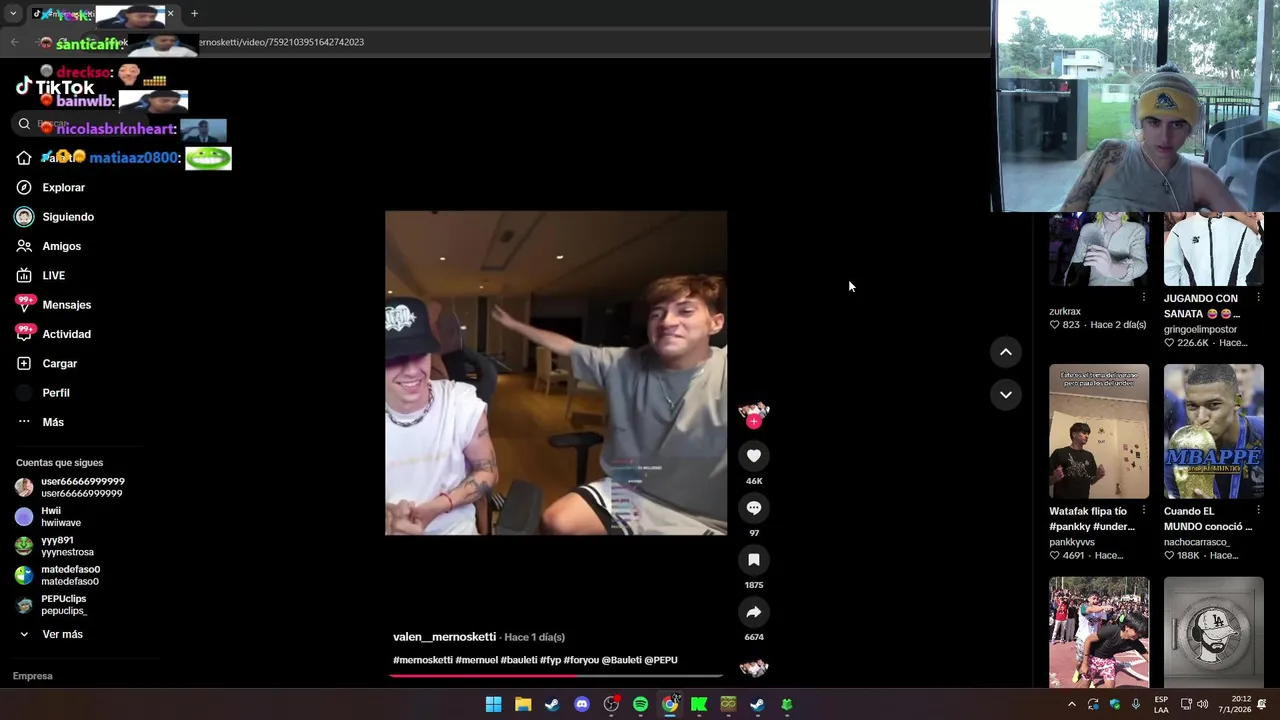Open more options for JUGANDO CON SANATA
1280x720 pixels.
pos(1258,298)
